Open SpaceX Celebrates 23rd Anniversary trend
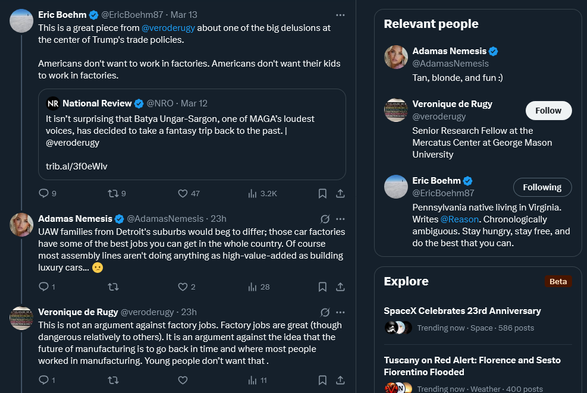The image size is (587, 393). (x=478, y=319)
